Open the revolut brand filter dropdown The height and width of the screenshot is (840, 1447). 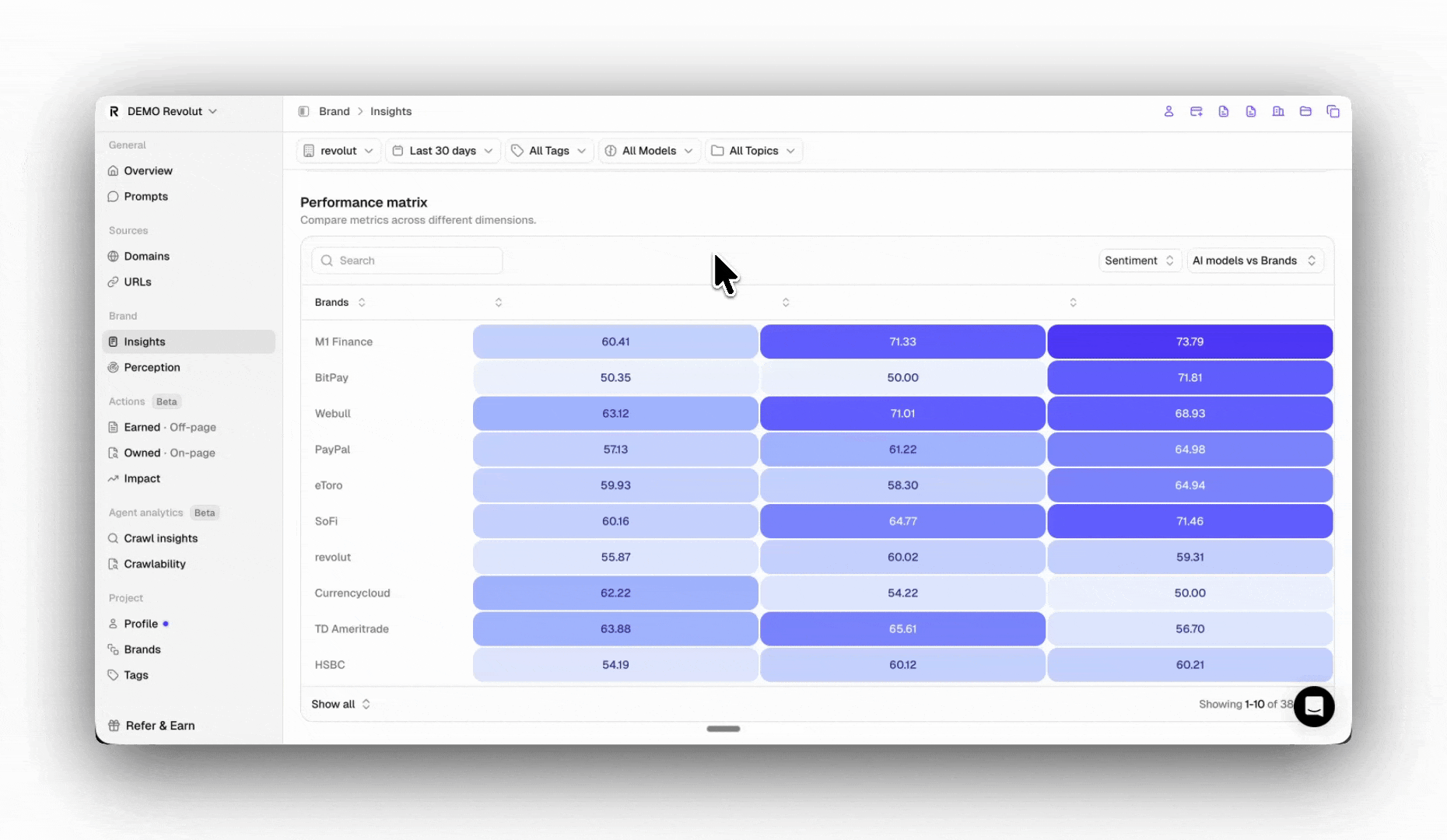338,151
